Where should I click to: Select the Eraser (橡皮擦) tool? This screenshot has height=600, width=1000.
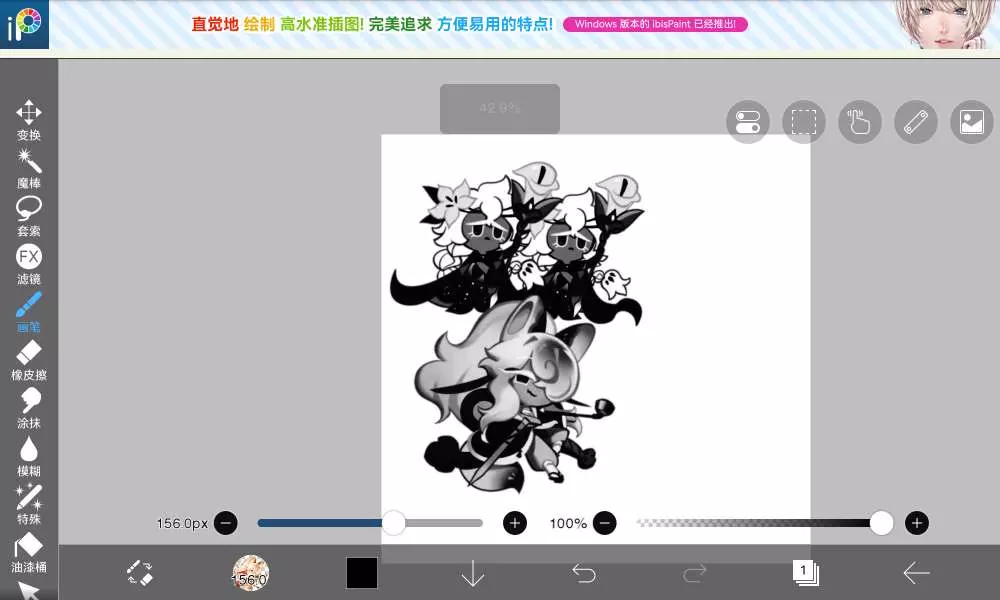(x=29, y=361)
